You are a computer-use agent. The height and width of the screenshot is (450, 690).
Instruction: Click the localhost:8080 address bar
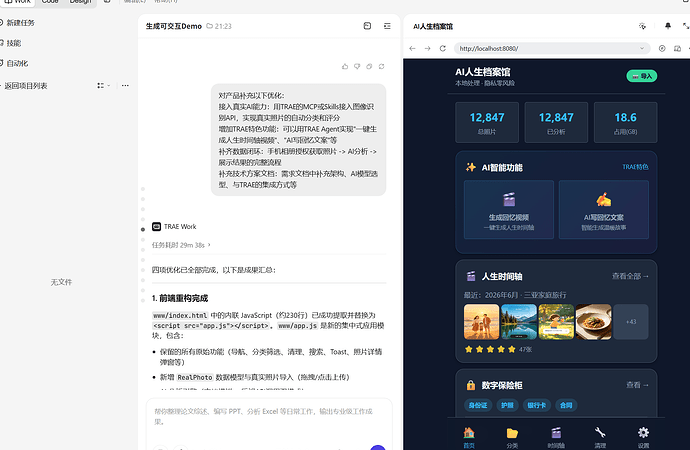pos(552,48)
